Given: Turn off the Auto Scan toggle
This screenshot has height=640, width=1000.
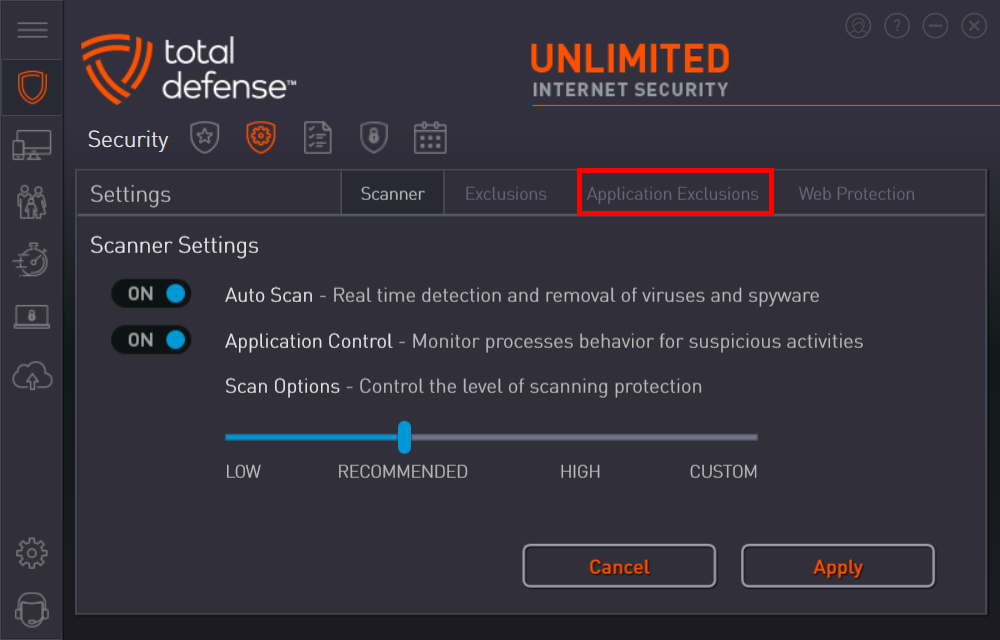Looking at the screenshot, I should (x=152, y=294).
